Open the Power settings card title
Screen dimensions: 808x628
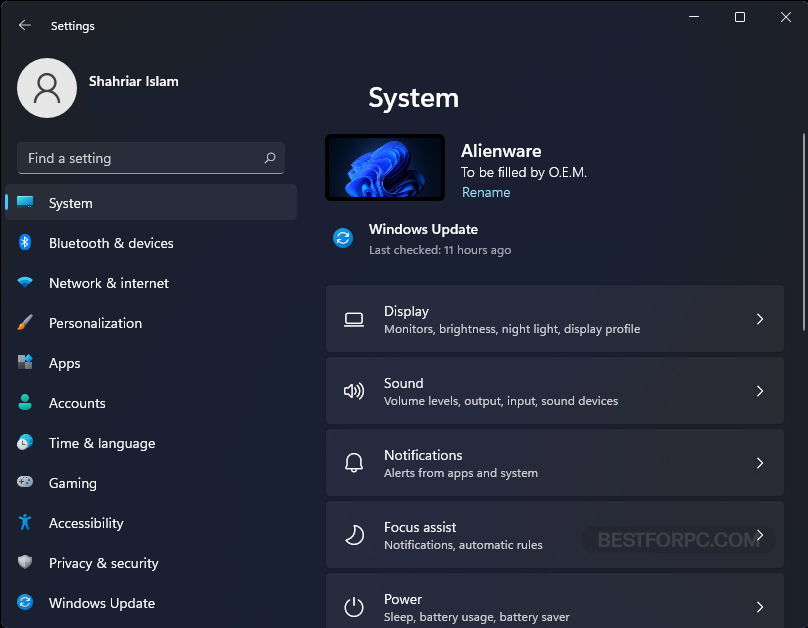tap(403, 599)
